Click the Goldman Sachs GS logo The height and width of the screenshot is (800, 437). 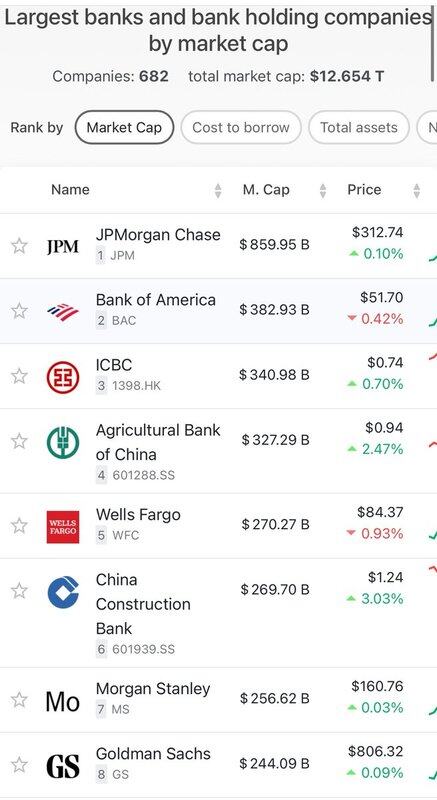(x=63, y=766)
